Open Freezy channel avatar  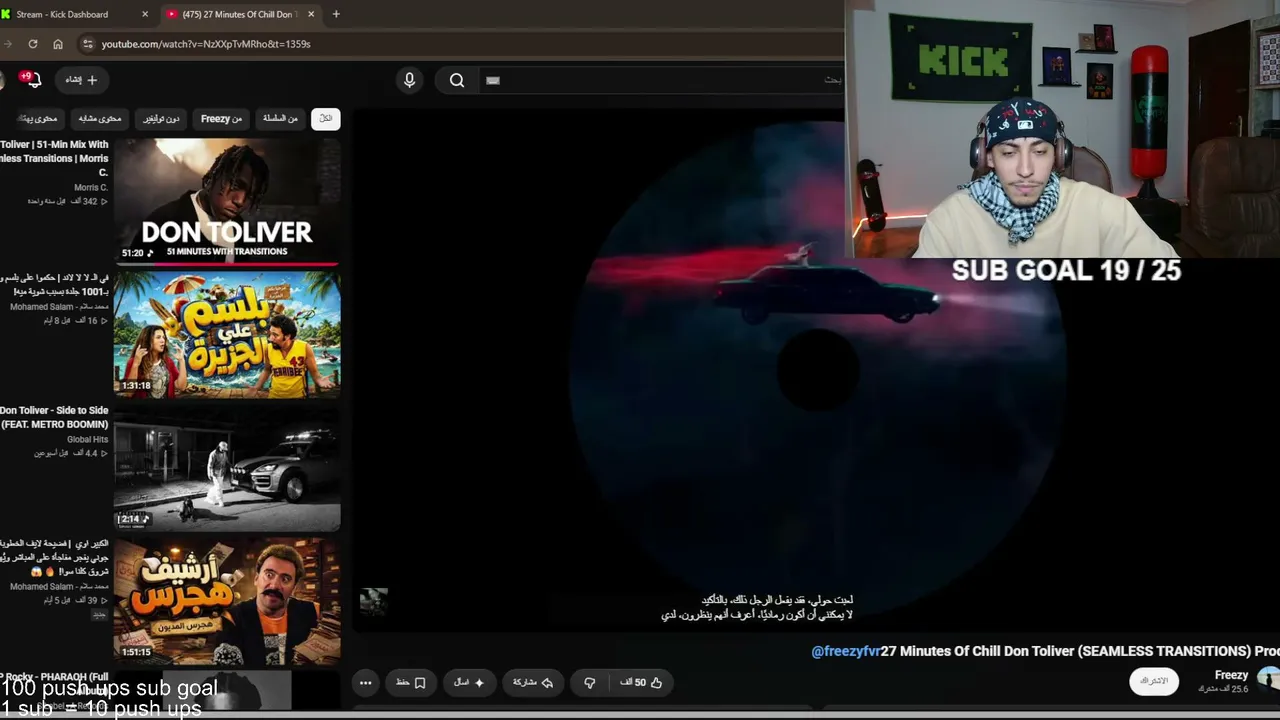(x=1269, y=680)
